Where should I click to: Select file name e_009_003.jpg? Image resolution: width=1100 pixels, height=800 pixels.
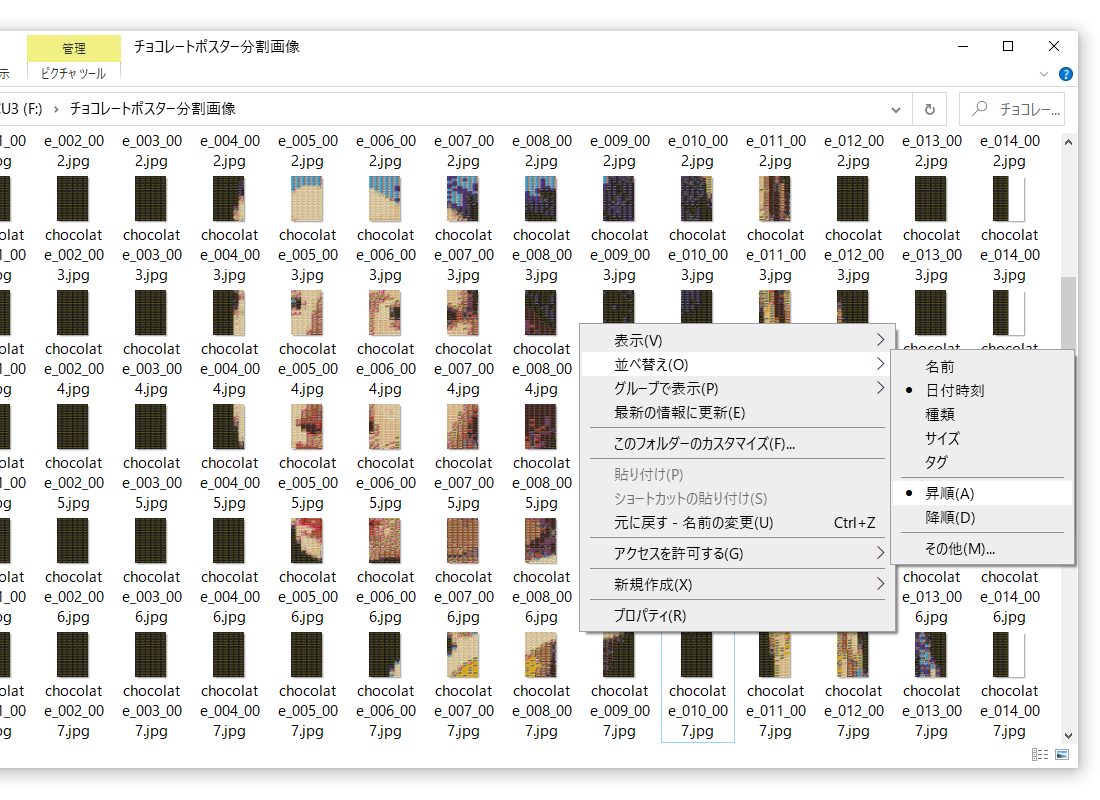[x=619, y=255]
